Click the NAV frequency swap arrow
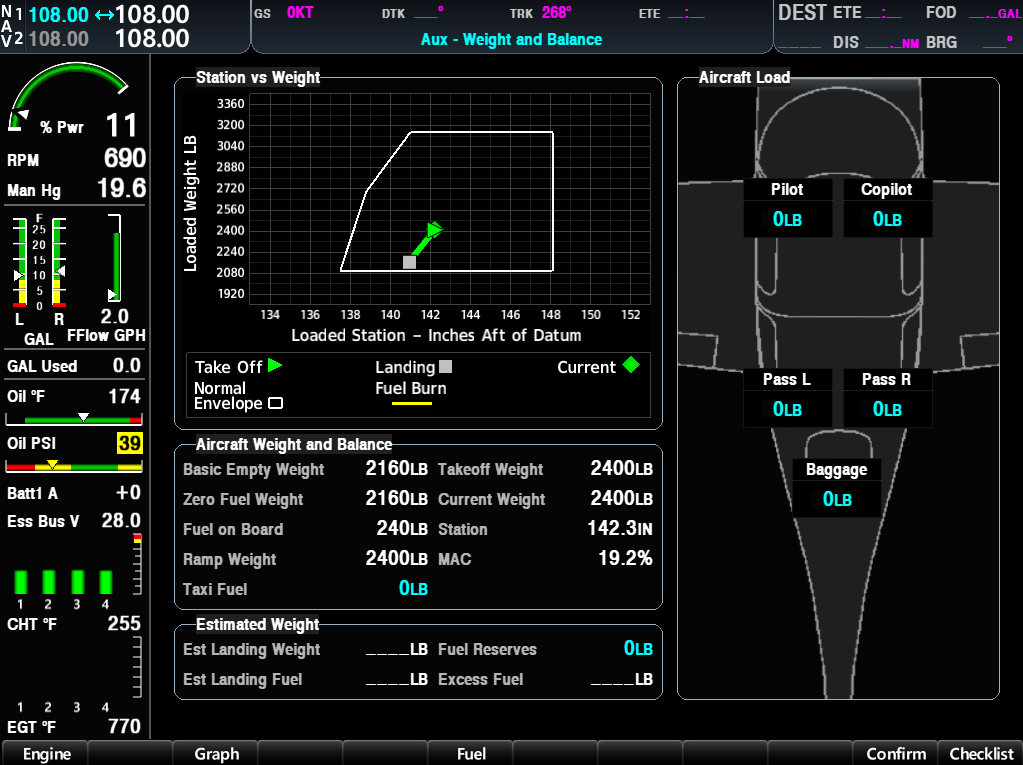 click(104, 15)
